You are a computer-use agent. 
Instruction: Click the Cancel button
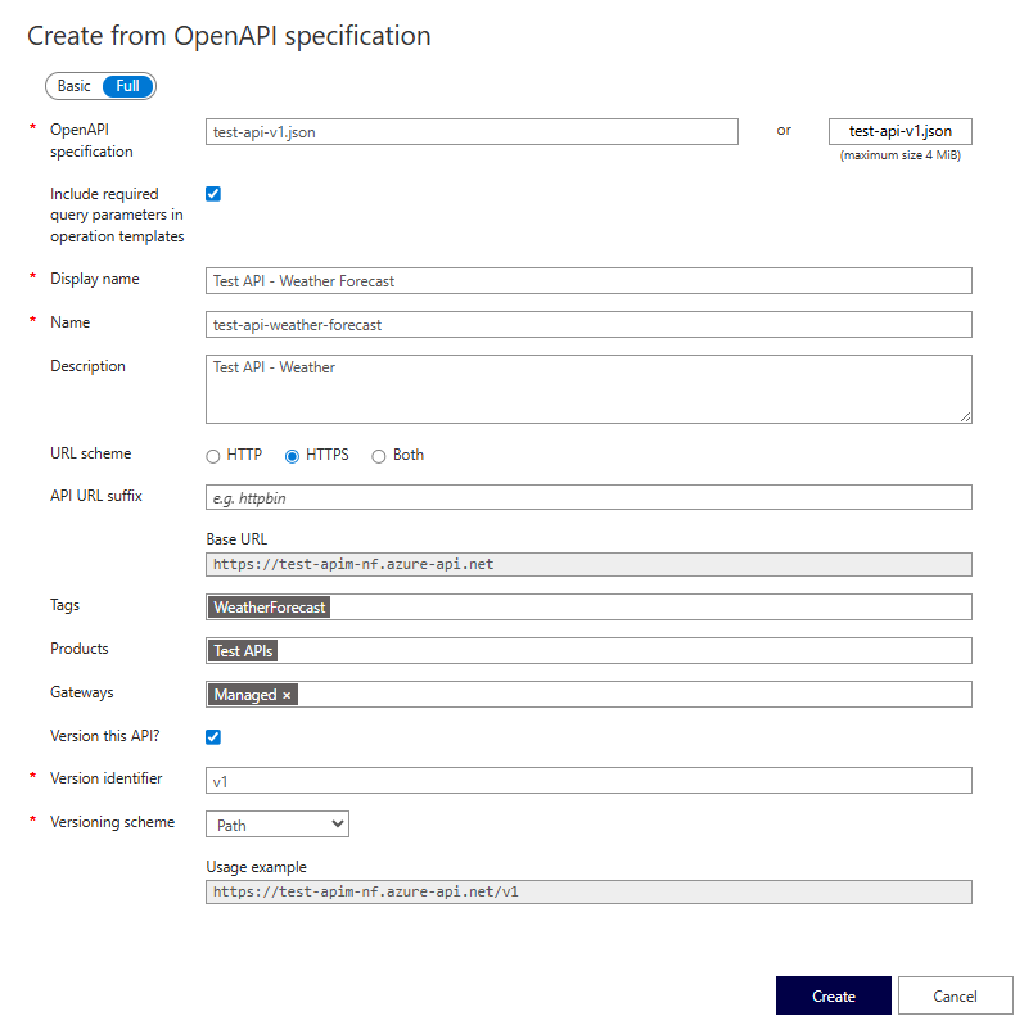[954, 995]
